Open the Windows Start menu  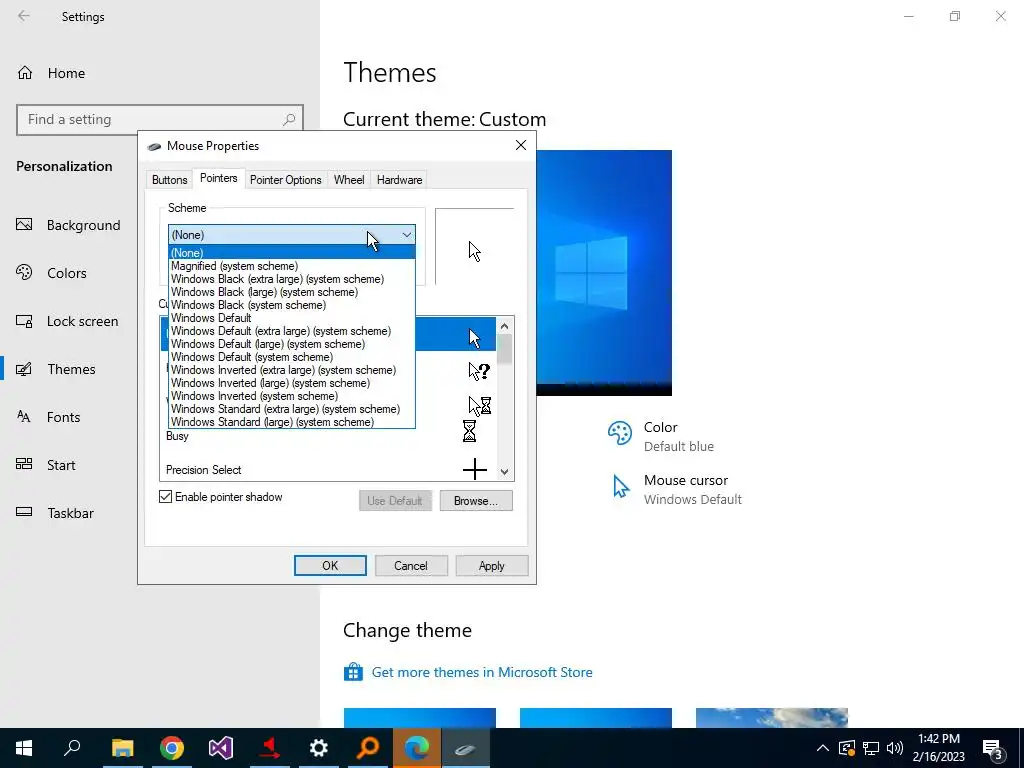(24, 748)
